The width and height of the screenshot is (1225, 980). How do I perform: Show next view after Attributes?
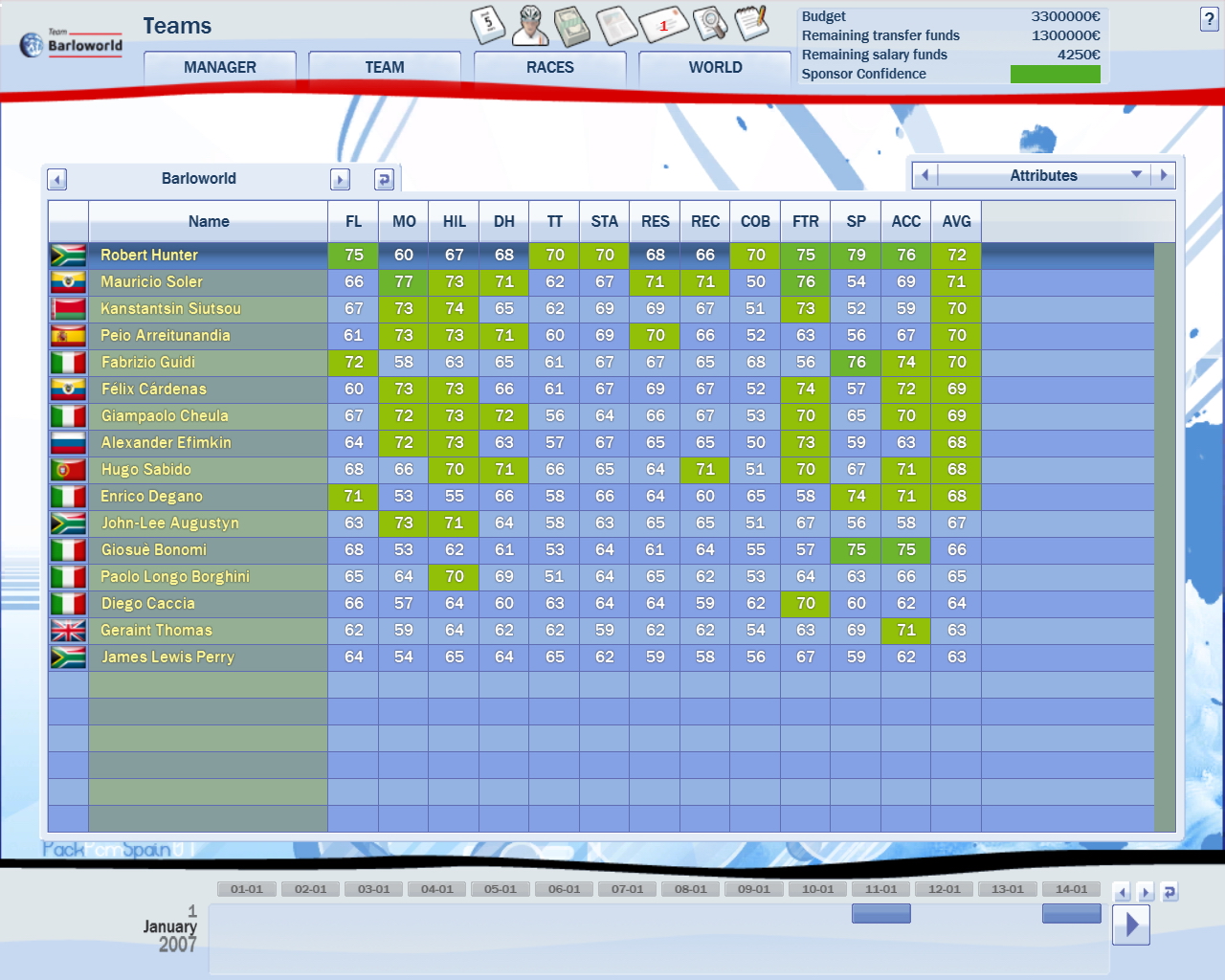coord(1164,175)
